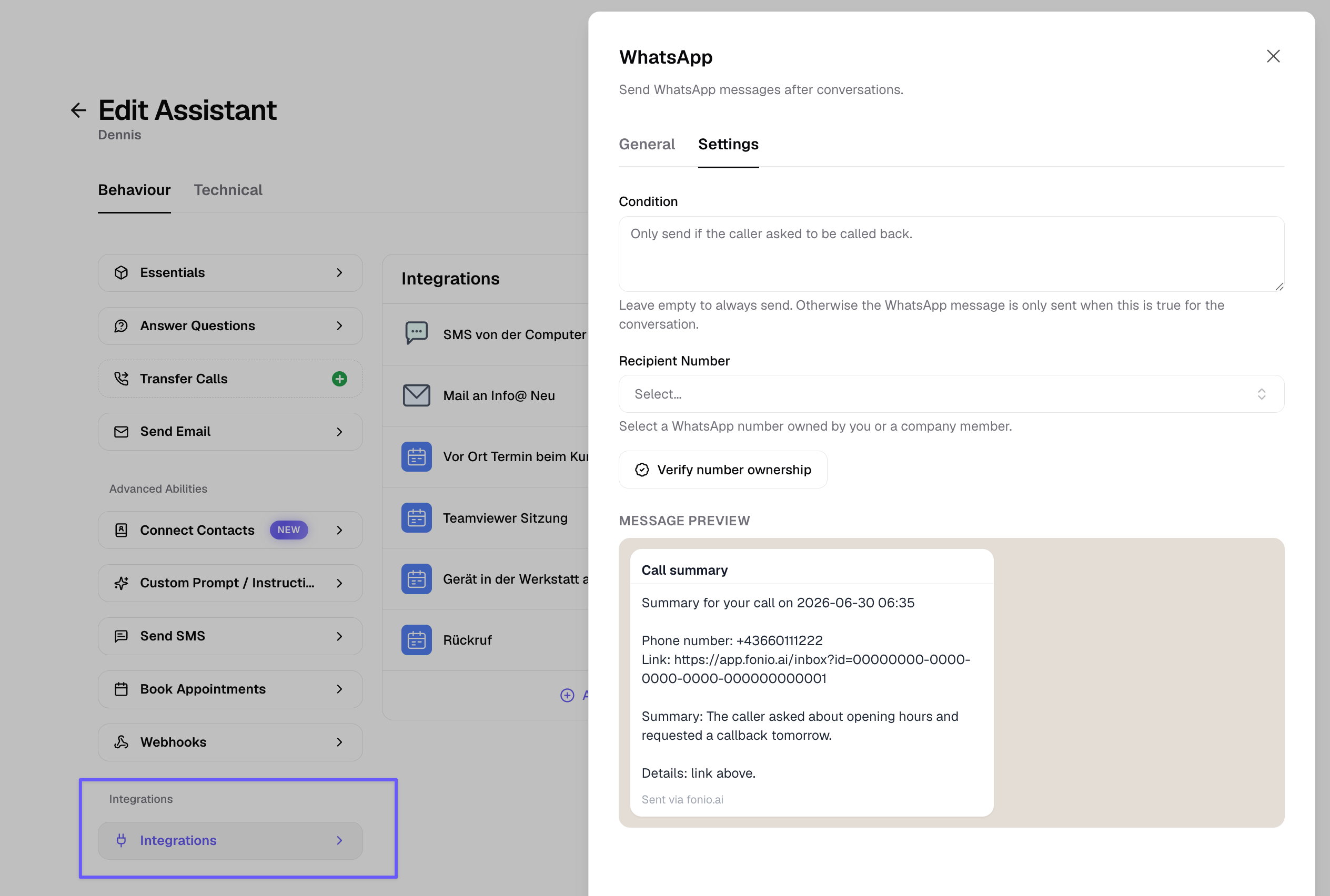Click the Custom Prompt sparkle icon
The width and height of the screenshot is (1330, 896).
[121, 583]
